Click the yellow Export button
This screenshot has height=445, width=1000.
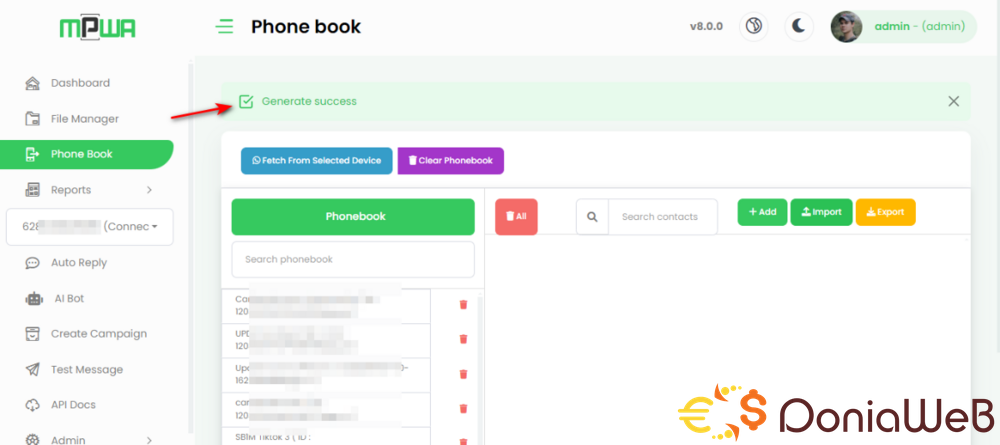[885, 212]
